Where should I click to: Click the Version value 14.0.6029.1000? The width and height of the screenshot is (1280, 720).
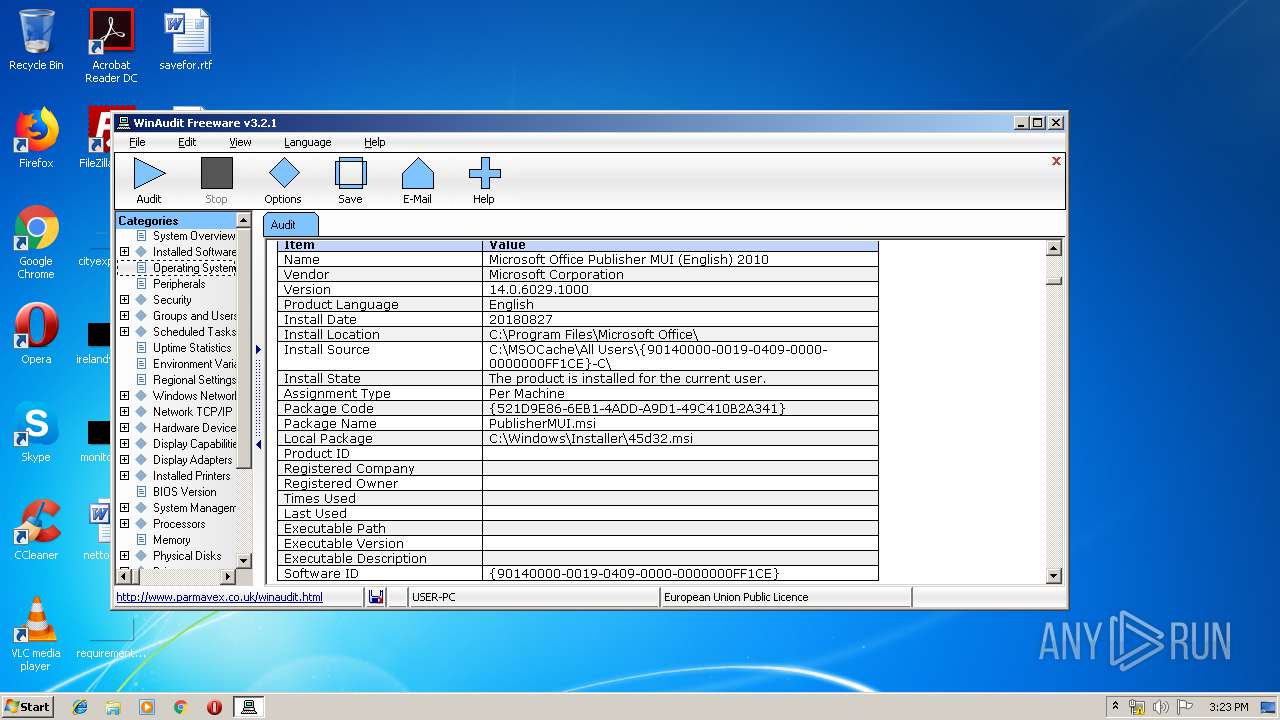click(x=538, y=289)
